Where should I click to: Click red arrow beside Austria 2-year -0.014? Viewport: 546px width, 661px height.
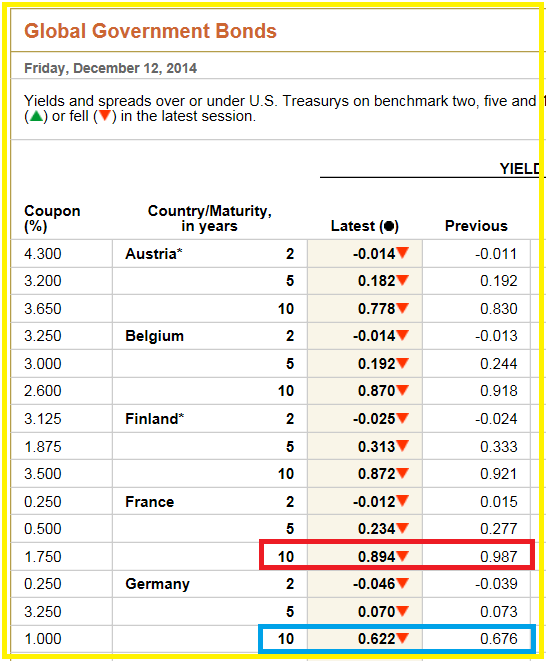click(x=403, y=253)
